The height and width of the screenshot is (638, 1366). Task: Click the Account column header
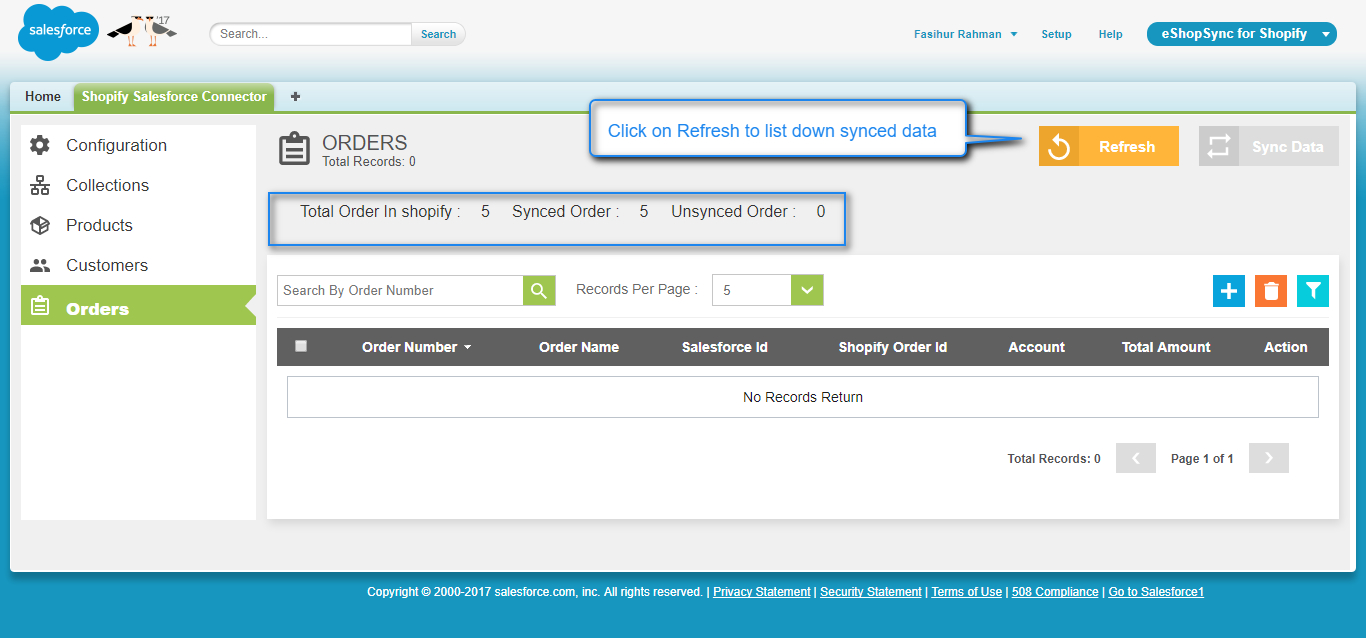1036,347
